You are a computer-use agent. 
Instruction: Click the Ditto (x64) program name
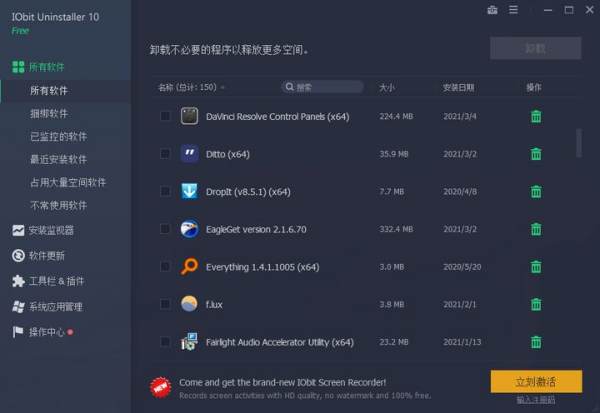[228, 154]
